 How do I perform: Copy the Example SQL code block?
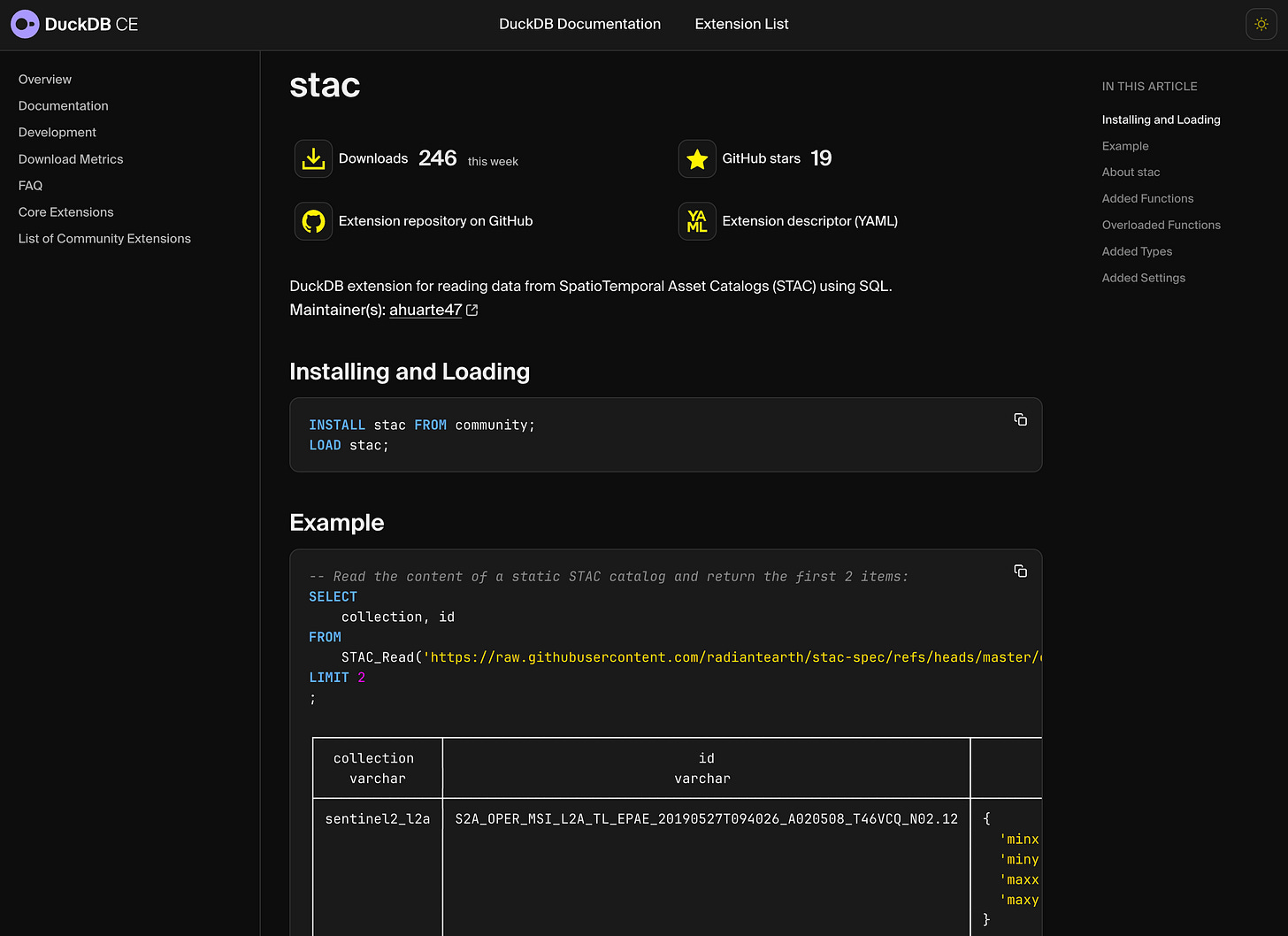1020,571
